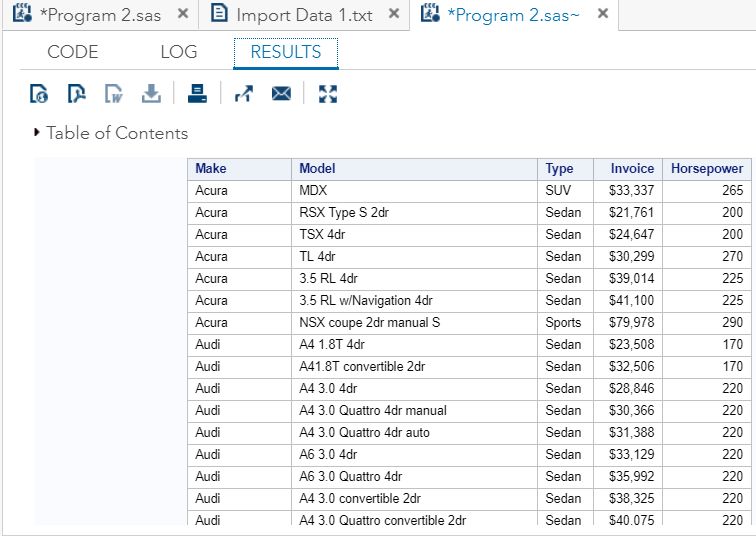Email the results via envelope icon
Viewport: 756px width, 536px height.
[x=281, y=94]
